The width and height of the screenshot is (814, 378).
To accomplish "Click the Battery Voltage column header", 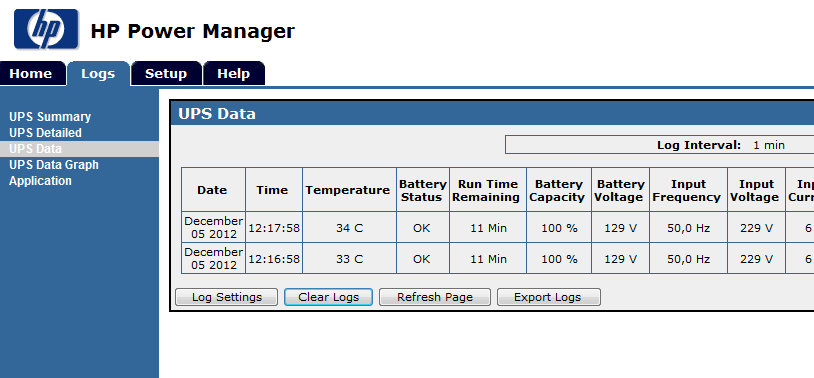I will tap(620, 190).
